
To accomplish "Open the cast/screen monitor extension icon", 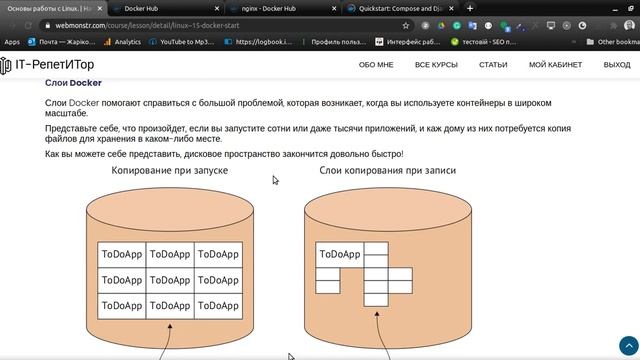I will coord(551,25).
